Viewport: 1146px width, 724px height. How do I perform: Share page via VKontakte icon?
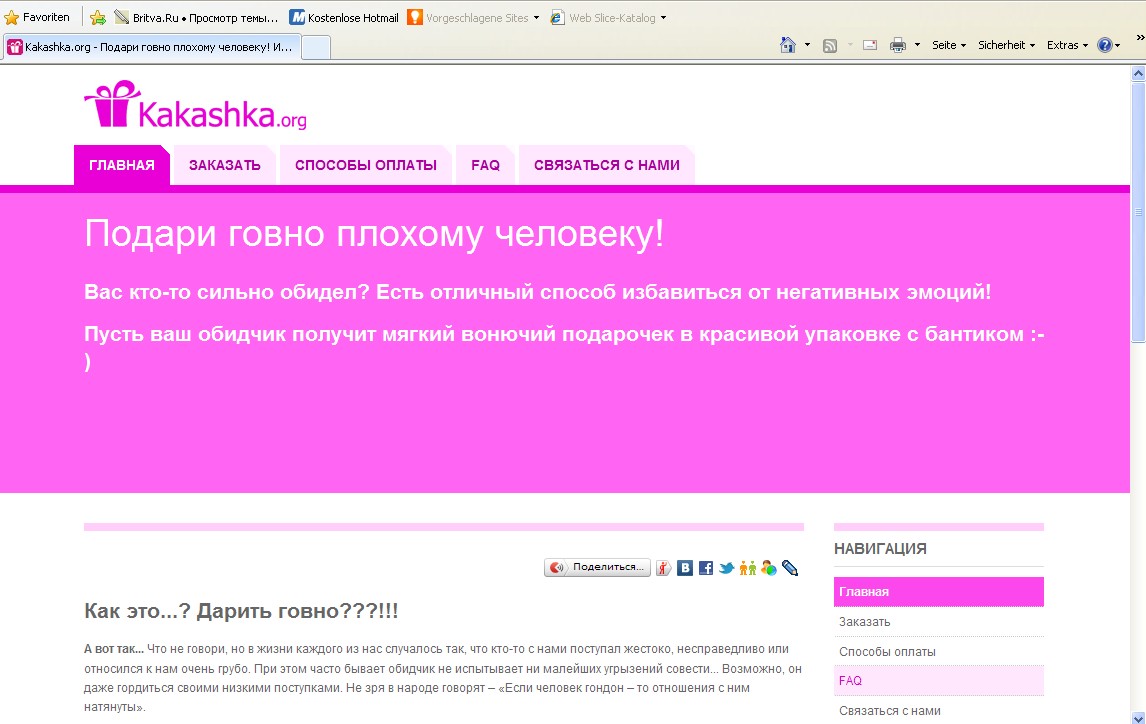click(x=685, y=568)
